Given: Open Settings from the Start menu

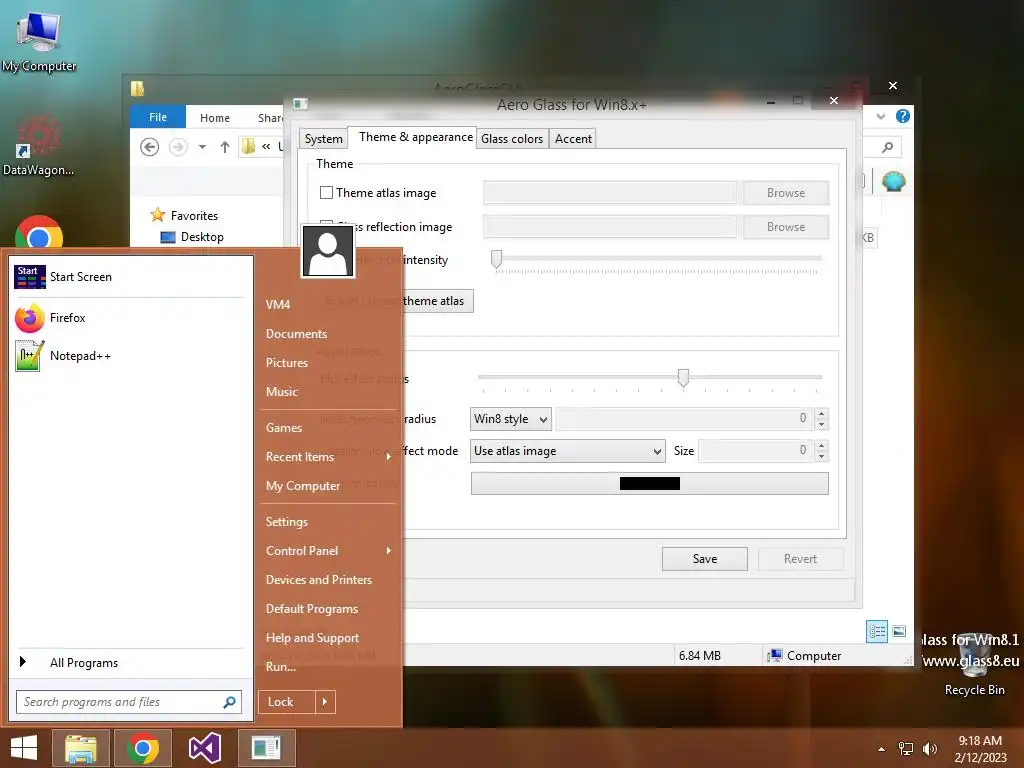Looking at the screenshot, I should pos(287,522).
